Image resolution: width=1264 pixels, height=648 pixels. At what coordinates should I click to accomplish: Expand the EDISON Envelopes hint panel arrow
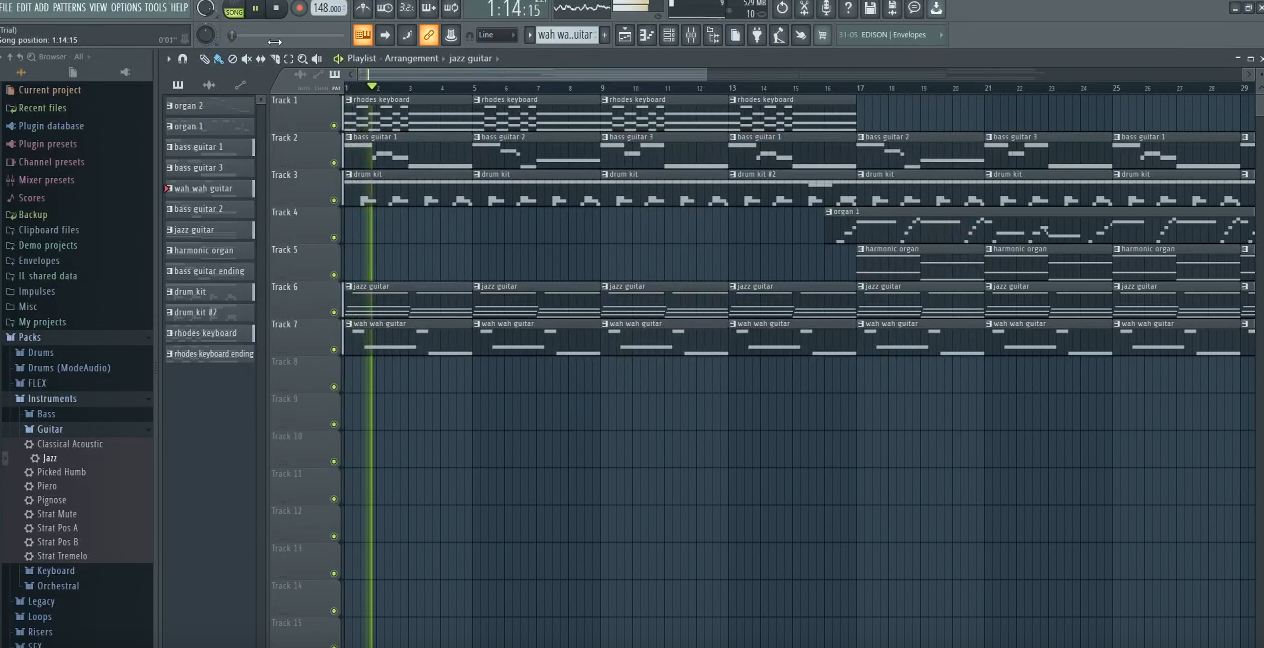[941, 35]
